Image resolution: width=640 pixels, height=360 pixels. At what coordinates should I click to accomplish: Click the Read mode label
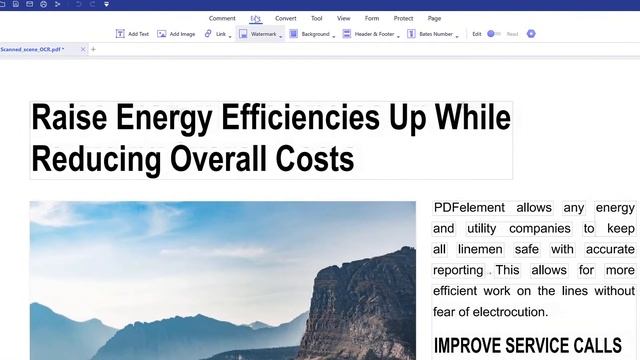pos(512,34)
